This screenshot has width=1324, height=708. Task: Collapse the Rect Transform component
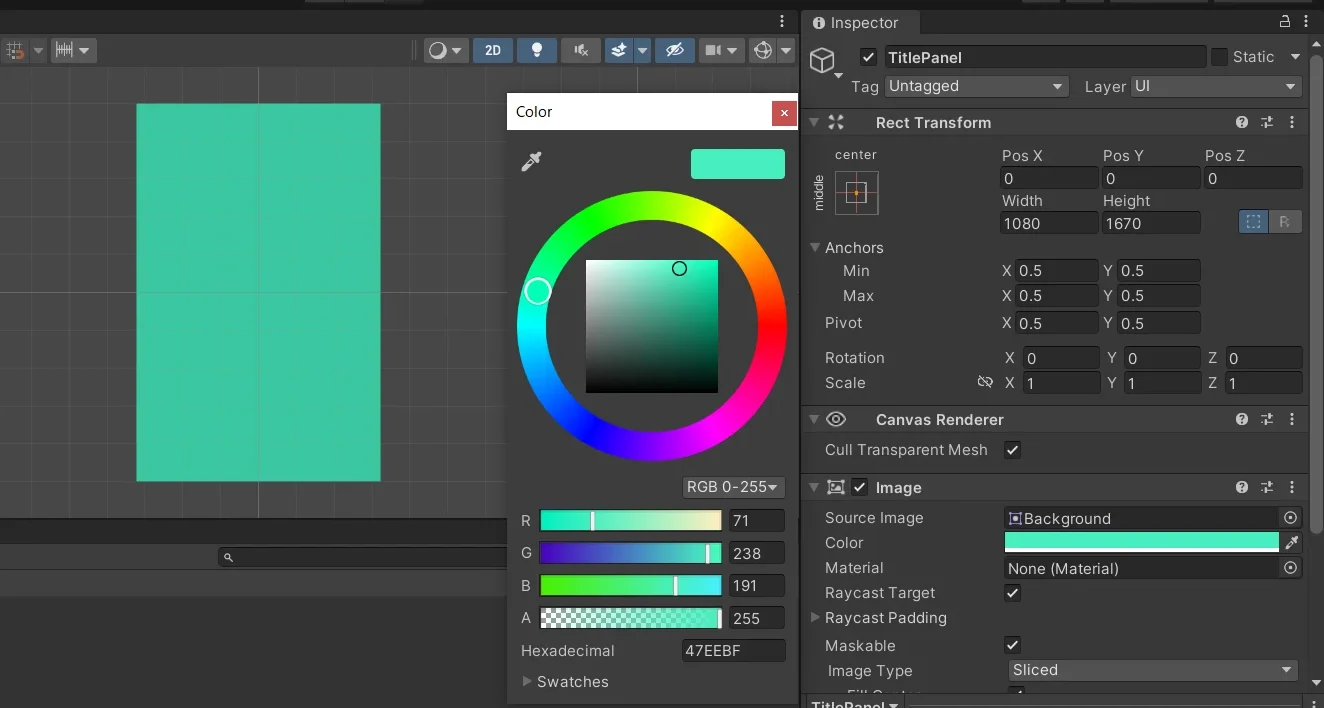pyautogui.click(x=814, y=122)
